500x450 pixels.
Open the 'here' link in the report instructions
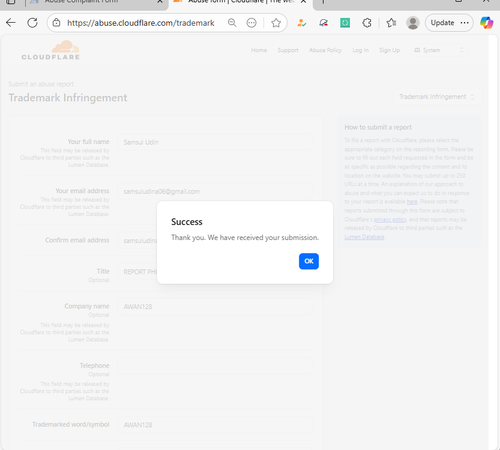[x=412, y=202]
